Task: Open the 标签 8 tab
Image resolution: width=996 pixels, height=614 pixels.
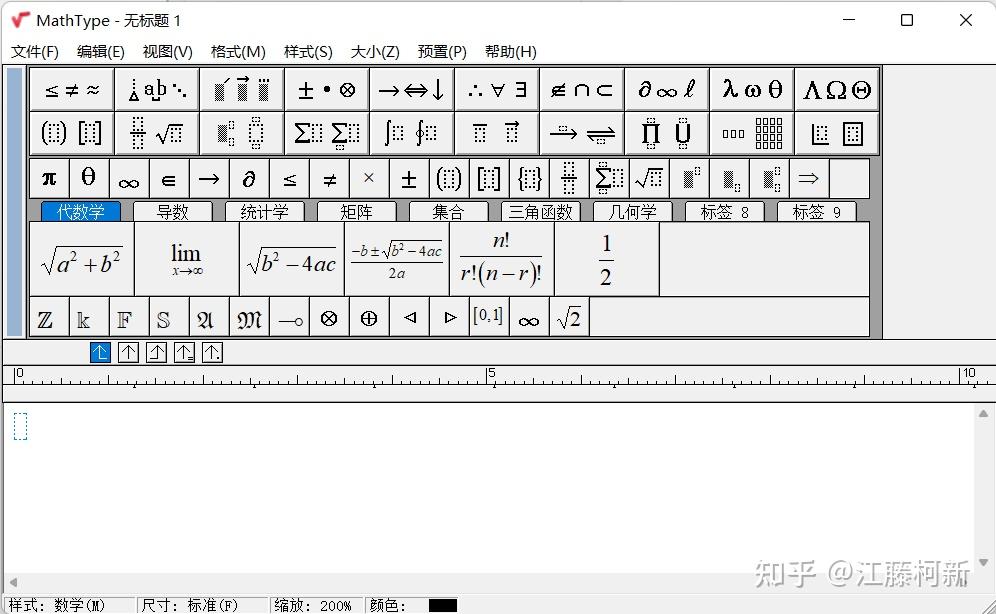Action: click(725, 211)
